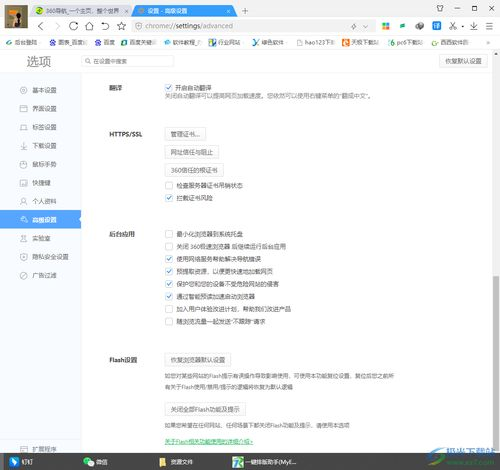Enable 最小化浏览器到系统托盘 checkbox
The image size is (500, 470).
[169, 234]
